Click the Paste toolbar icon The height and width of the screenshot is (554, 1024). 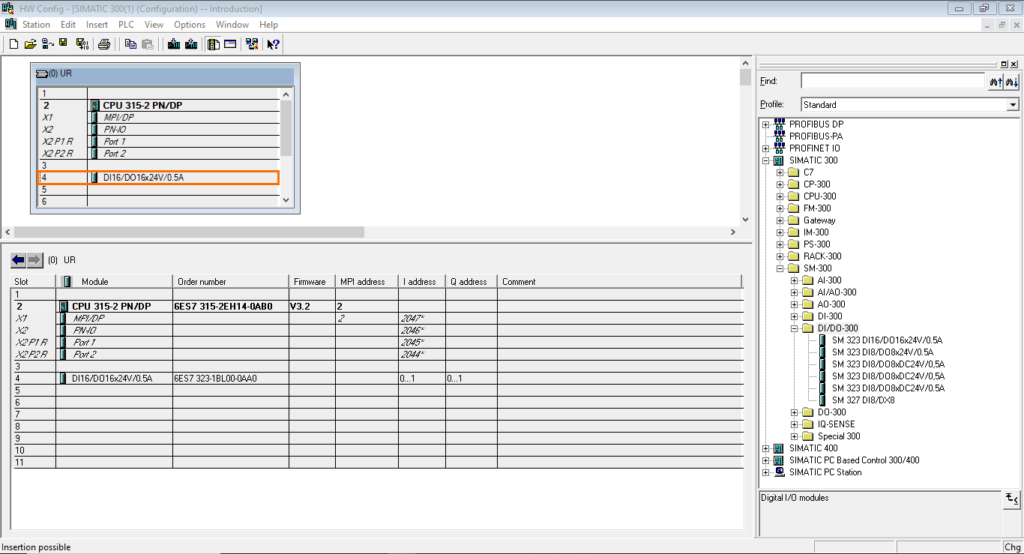tap(148, 44)
